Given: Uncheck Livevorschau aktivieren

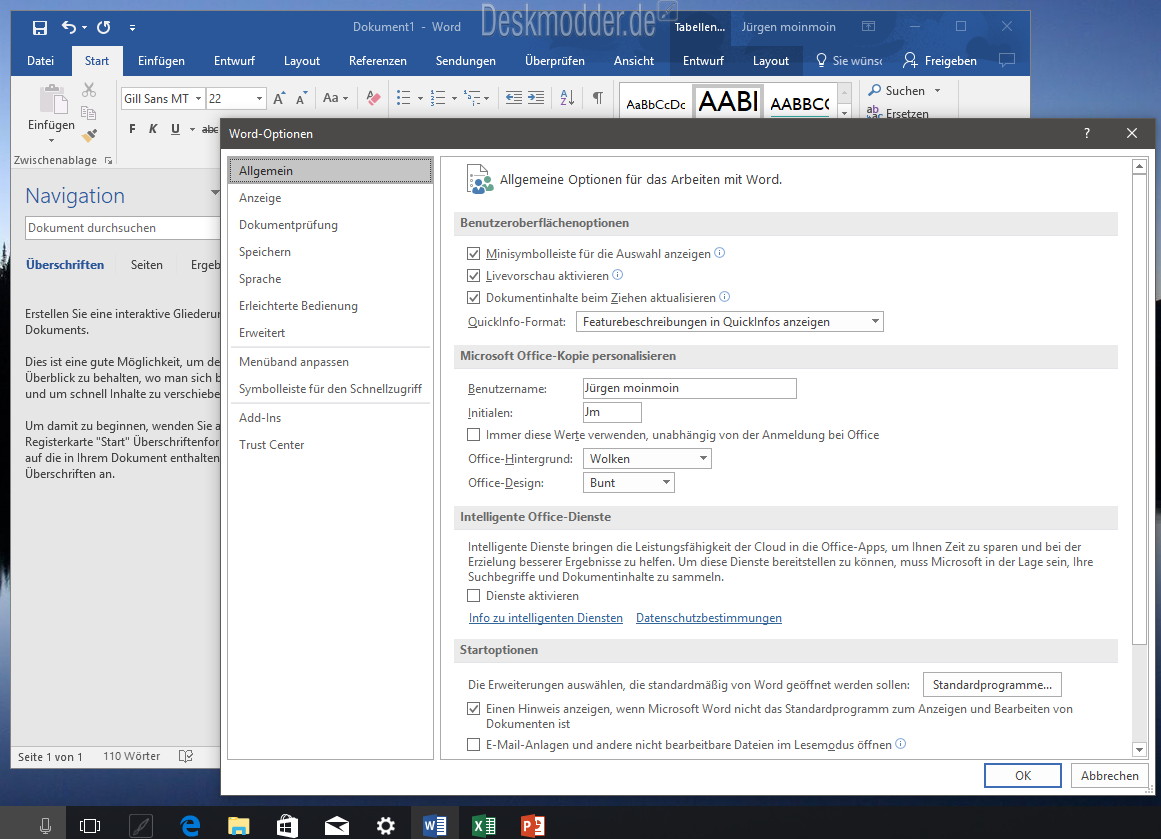Looking at the screenshot, I should [x=474, y=275].
